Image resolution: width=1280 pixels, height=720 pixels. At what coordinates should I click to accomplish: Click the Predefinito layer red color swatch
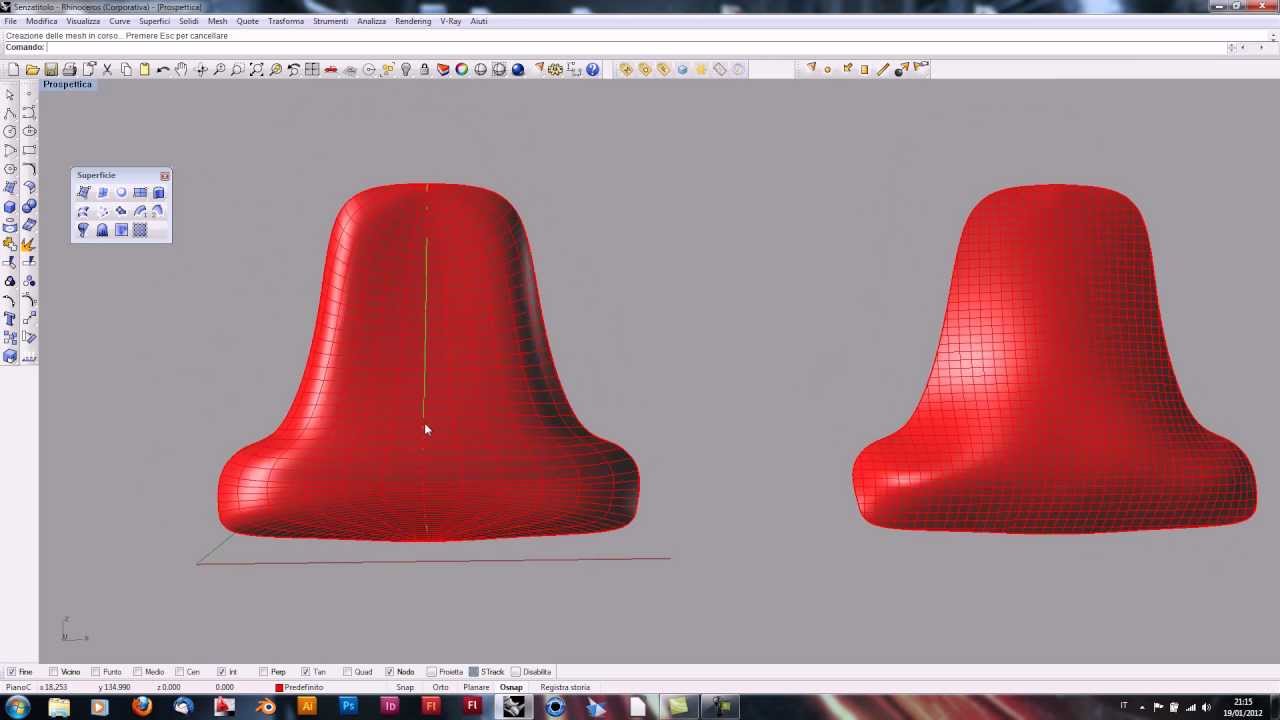click(x=279, y=687)
